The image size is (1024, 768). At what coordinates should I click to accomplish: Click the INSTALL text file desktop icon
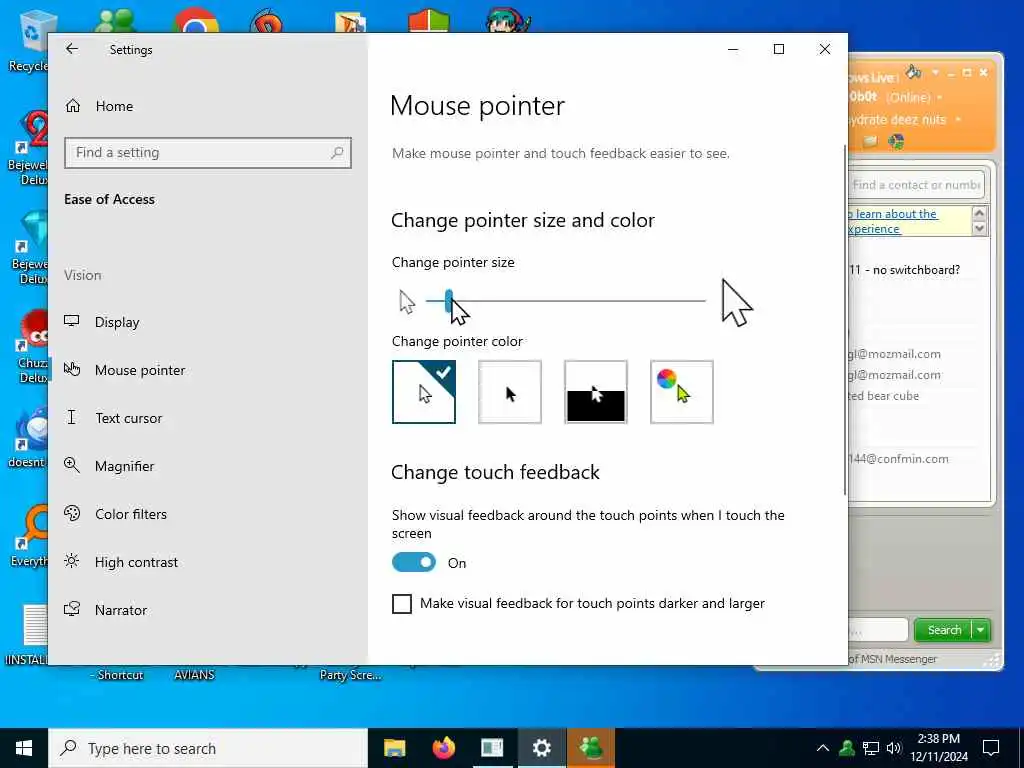pos(27,633)
